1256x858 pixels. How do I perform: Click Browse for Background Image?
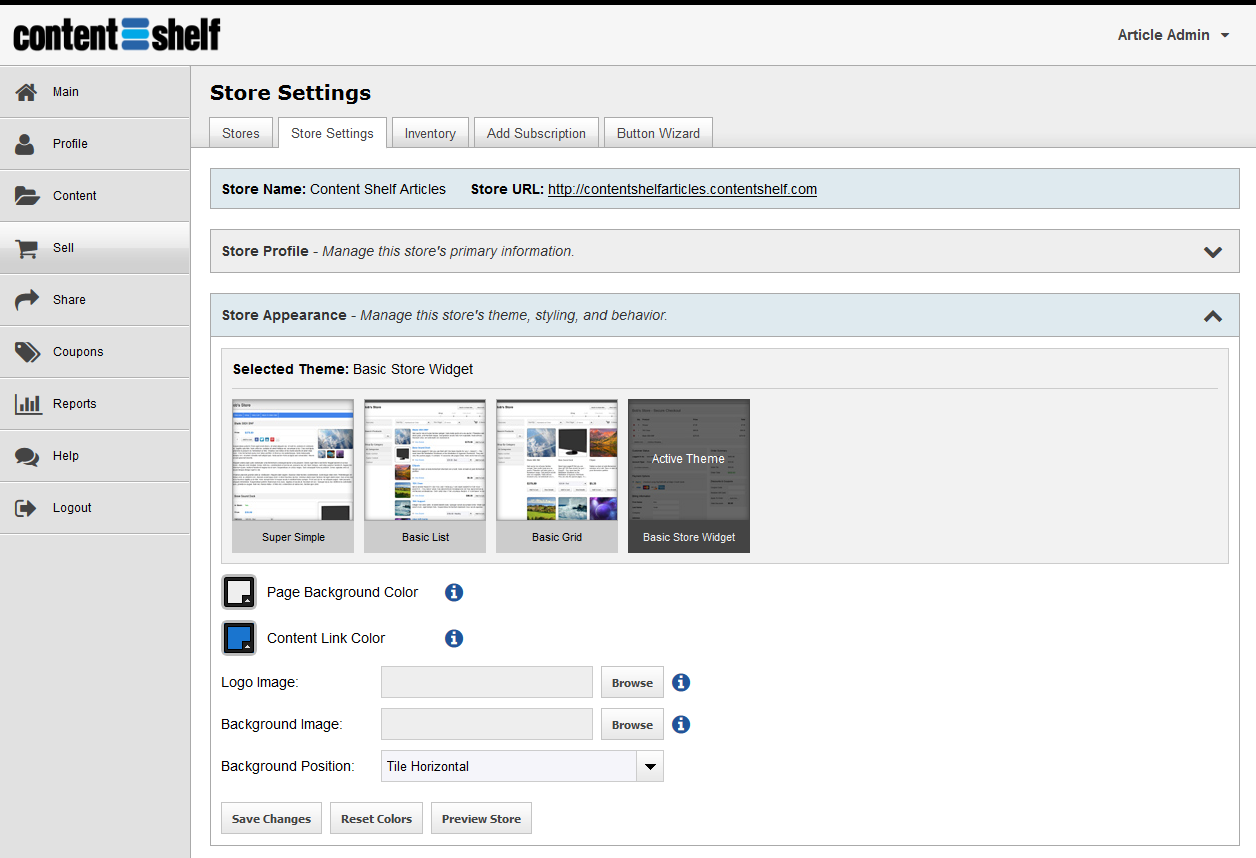pos(632,725)
